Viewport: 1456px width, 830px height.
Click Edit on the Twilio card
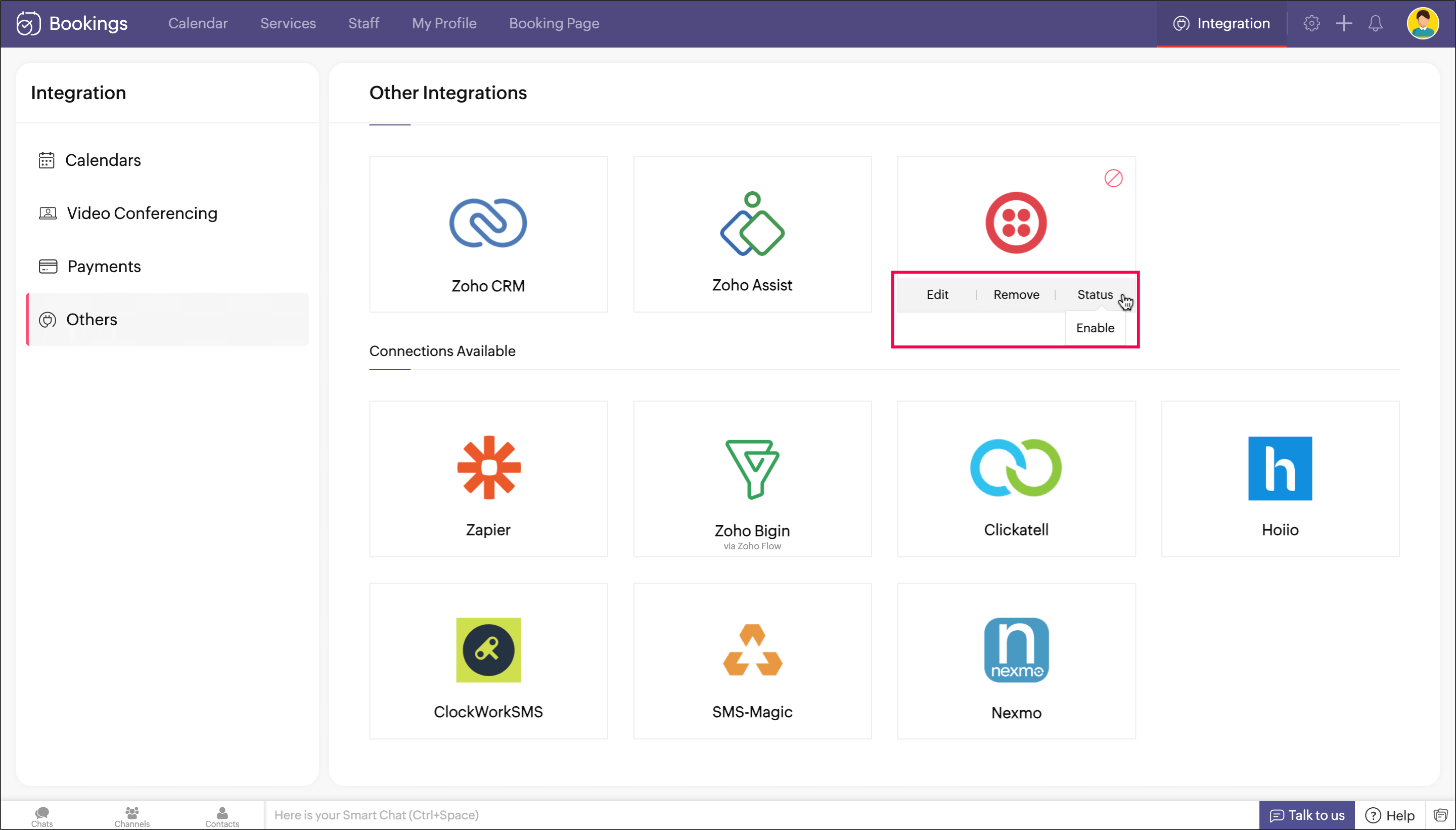point(937,295)
